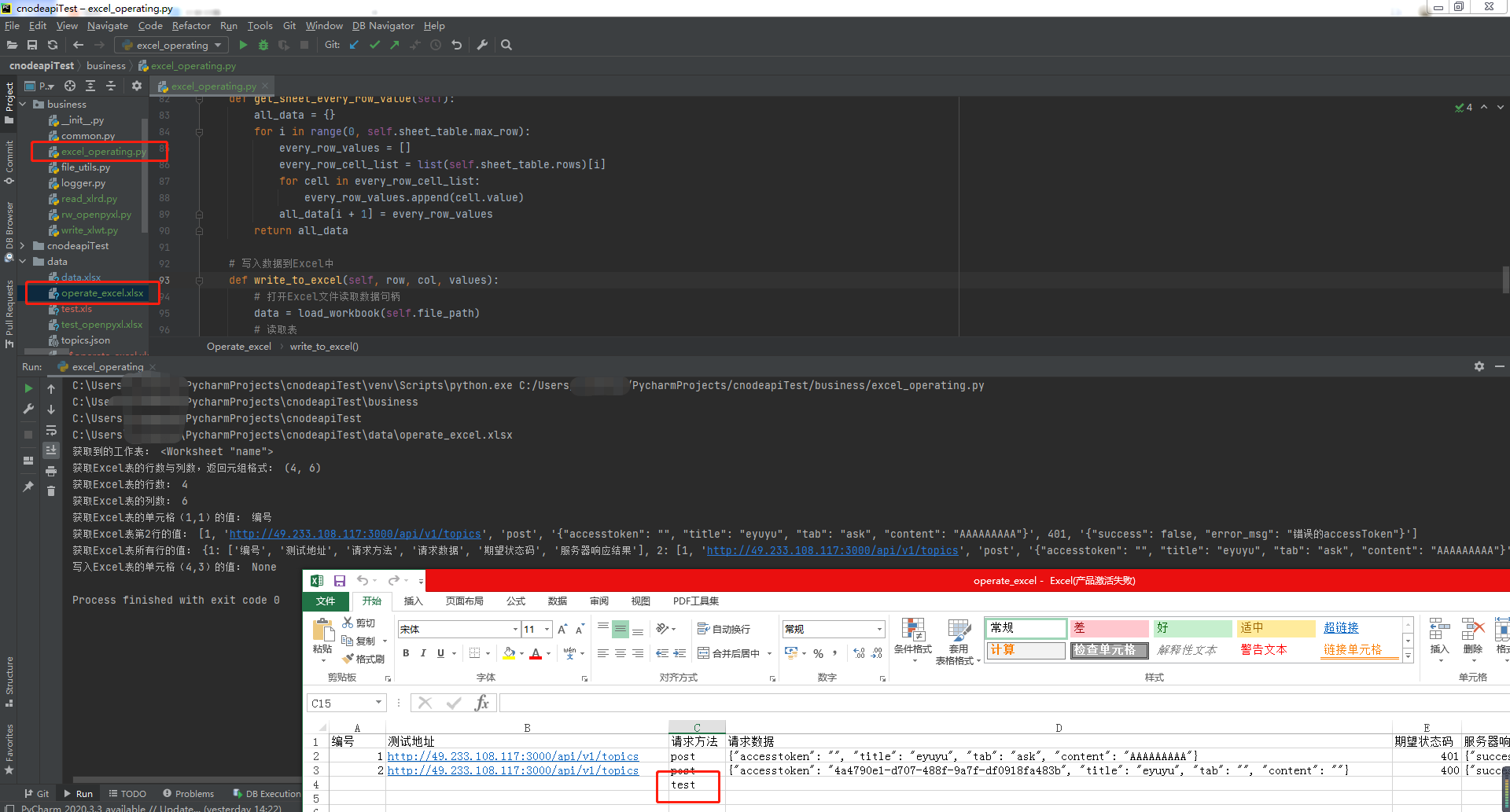Save all files via the floppy disk icon
1510x812 pixels.
[x=32, y=45]
